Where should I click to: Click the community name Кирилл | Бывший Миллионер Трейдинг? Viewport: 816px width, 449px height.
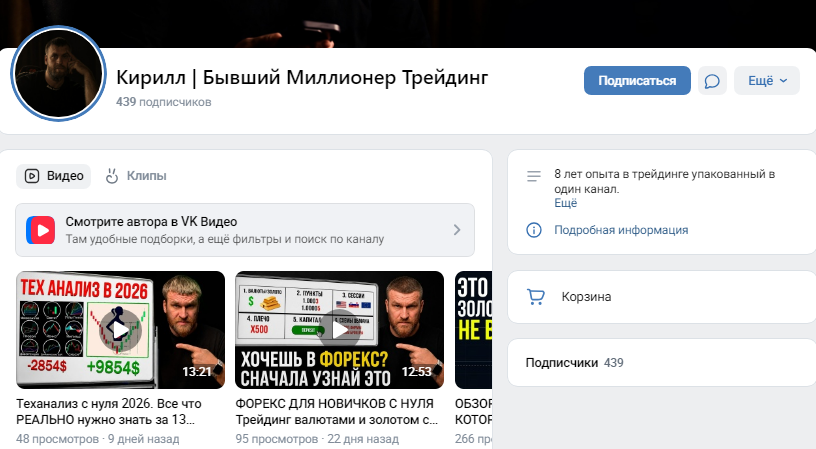302,78
